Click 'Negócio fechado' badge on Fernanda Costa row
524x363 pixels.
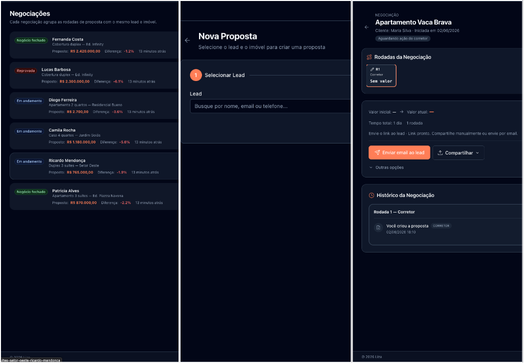tap(31, 40)
